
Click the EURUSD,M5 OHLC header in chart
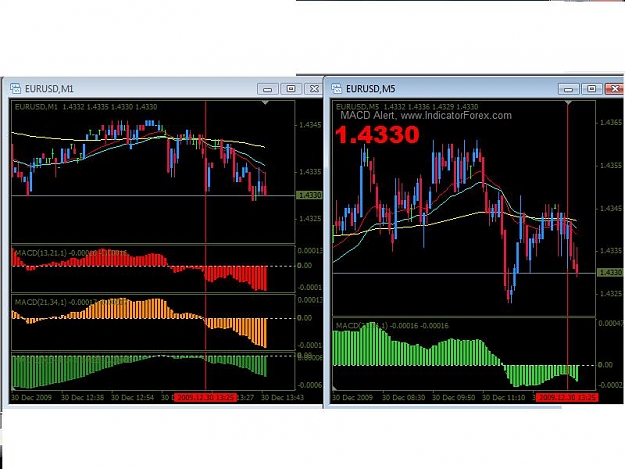407,107
